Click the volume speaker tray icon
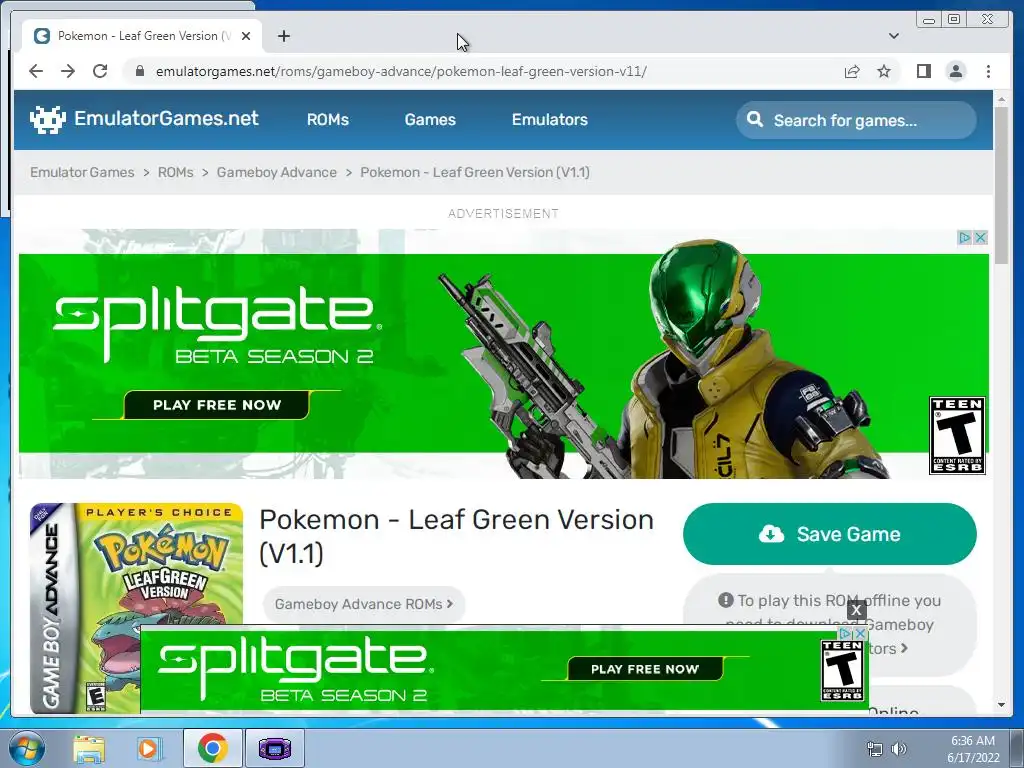Image resolution: width=1024 pixels, height=768 pixels. [899, 748]
